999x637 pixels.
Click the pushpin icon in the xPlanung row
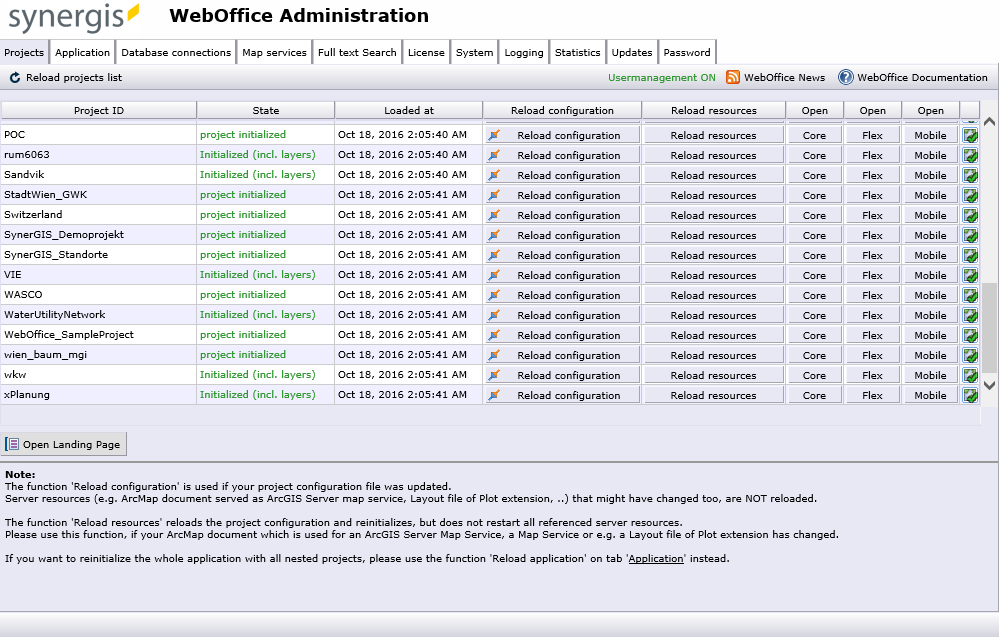tap(493, 394)
